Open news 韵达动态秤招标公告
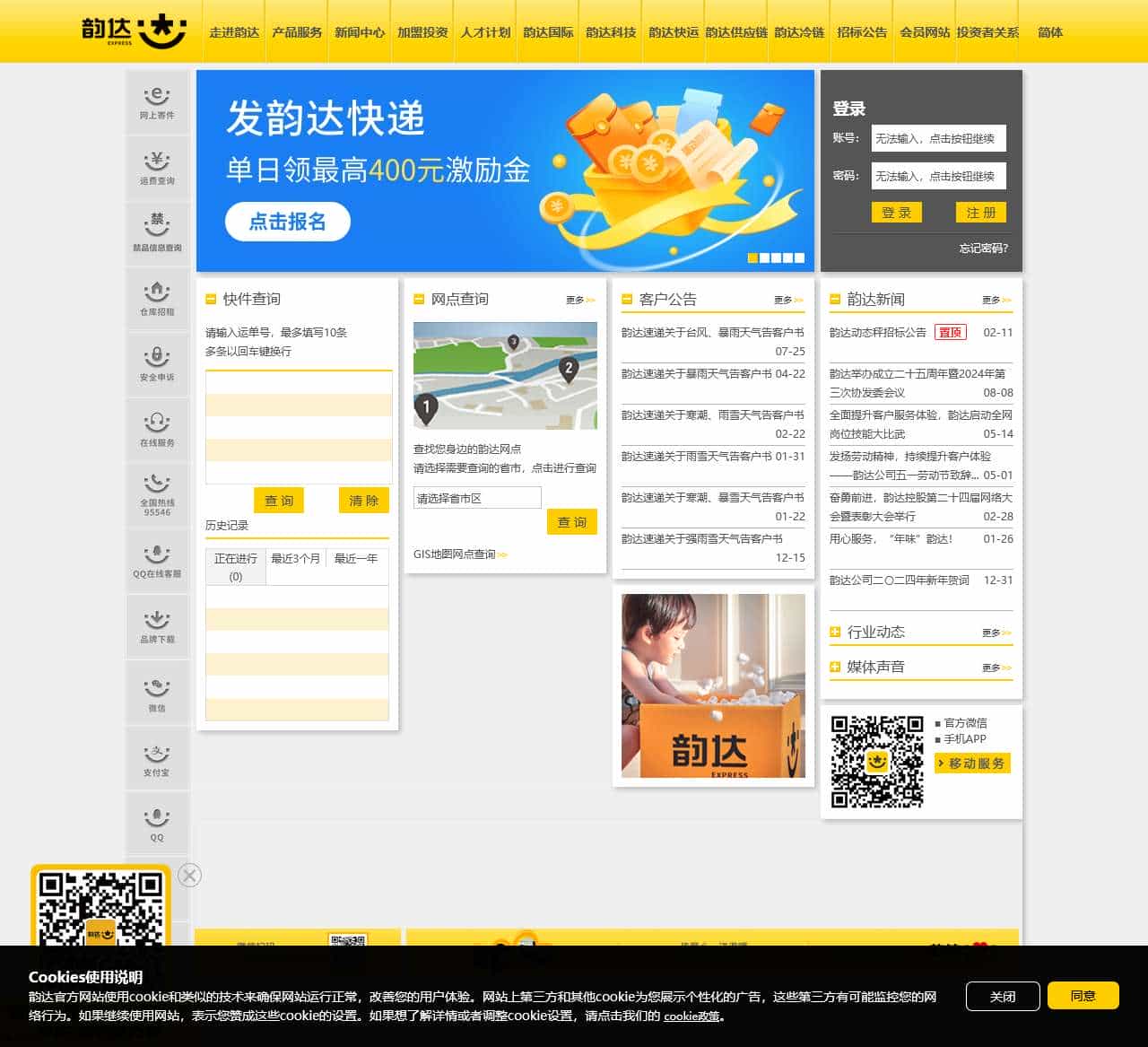The width and height of the screenshot is (1148, 1047). pyautogui.click(x=878, y=332)
